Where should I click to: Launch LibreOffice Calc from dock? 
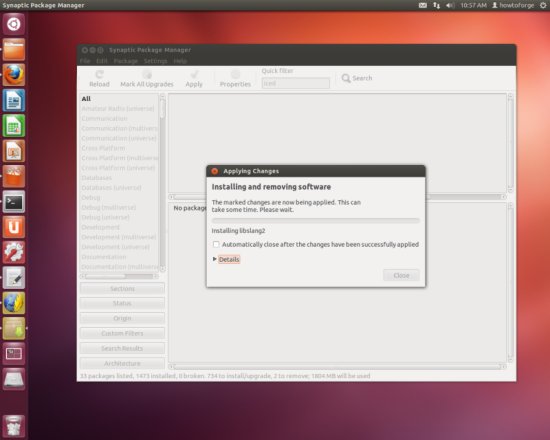(x=14, y=126)
